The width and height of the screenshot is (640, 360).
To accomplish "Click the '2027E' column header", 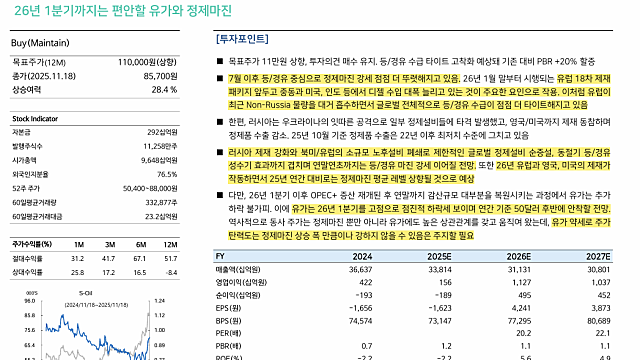I will pyautogui.click(x=598, y=256).
